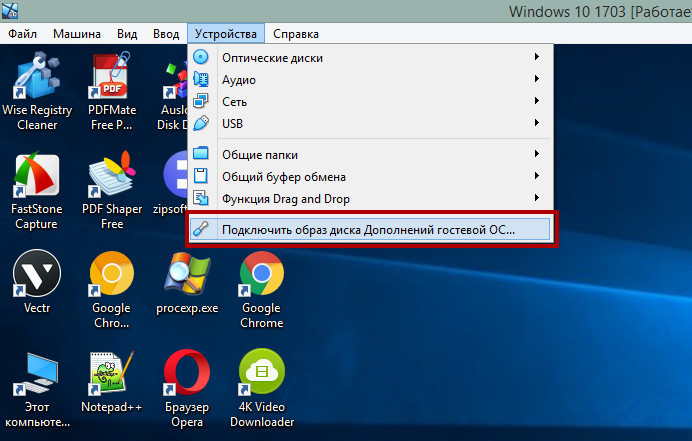Launch Google Chrome desktop shortcut
The image size is (692, 441).
(262, 290)
